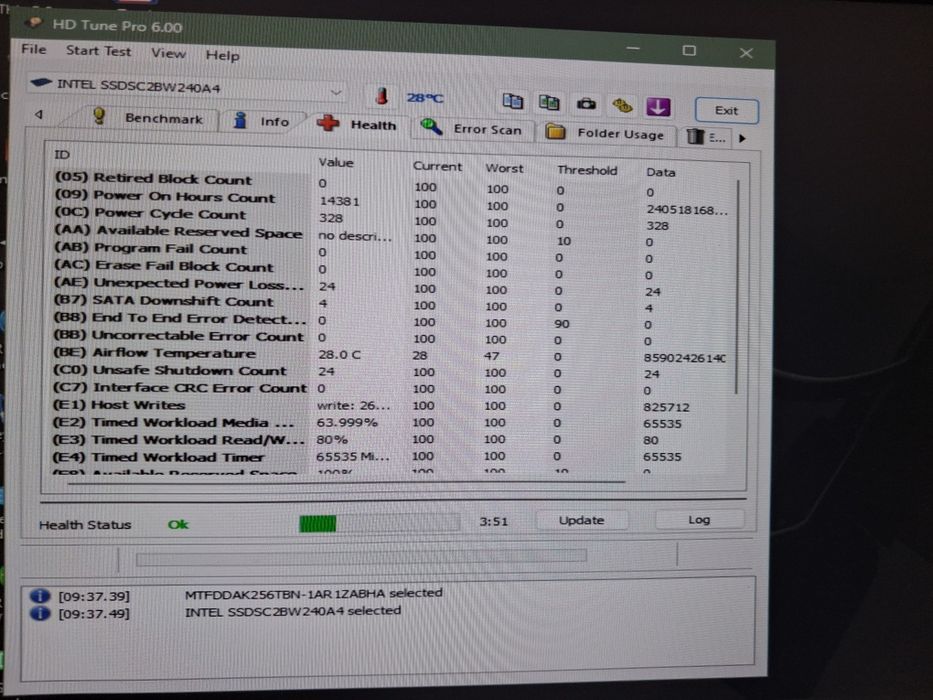
Task: Click the Data column header
Action: click(660, 172)
